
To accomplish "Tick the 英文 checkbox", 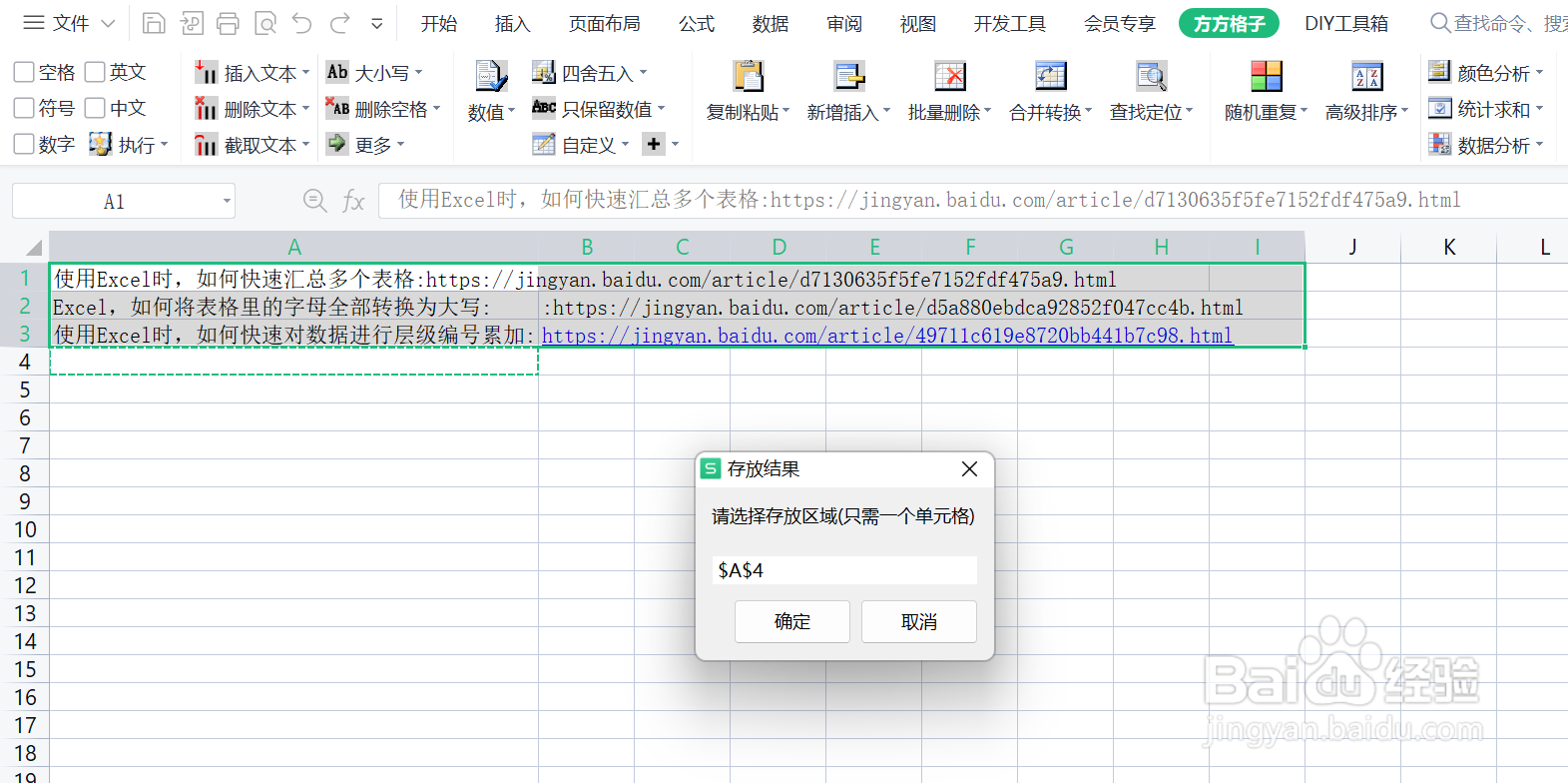I will click(x=95, y=72).
